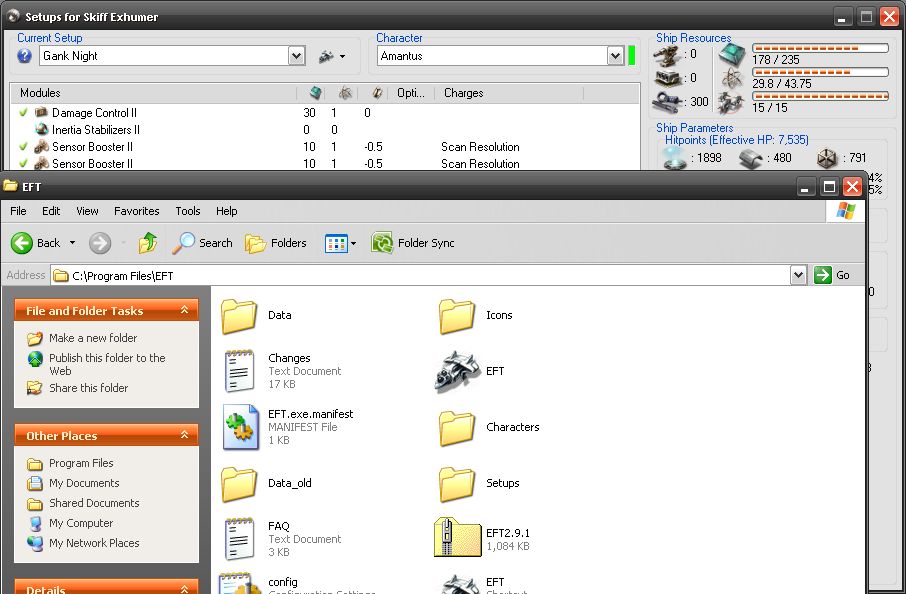
Task: Open the Back button history dropdown
Action: 72,243
